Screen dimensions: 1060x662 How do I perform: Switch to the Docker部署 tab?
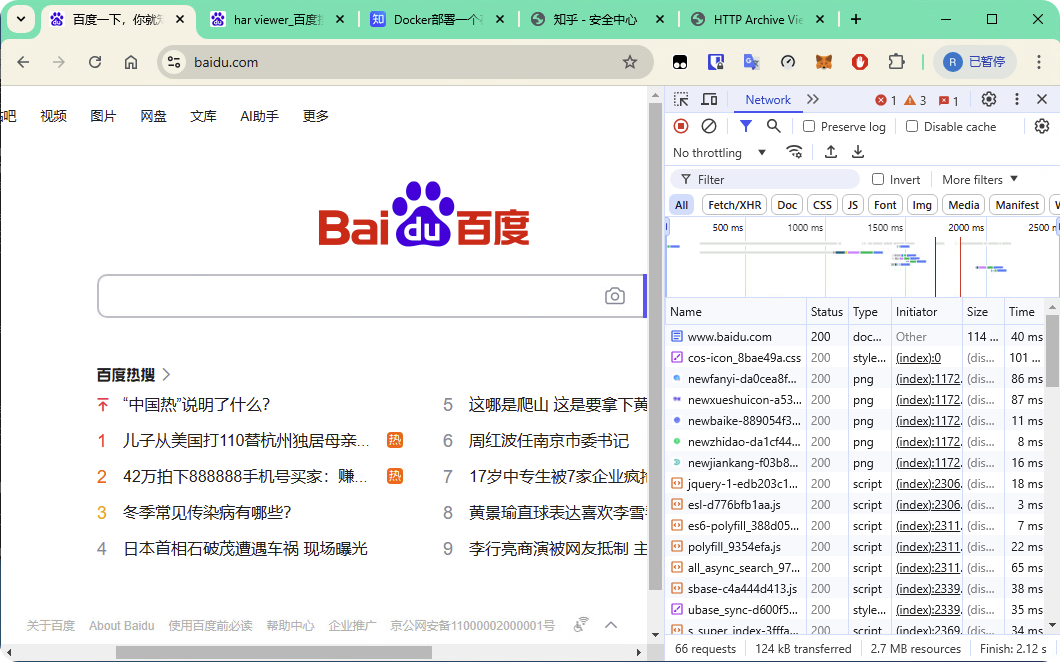438,20
